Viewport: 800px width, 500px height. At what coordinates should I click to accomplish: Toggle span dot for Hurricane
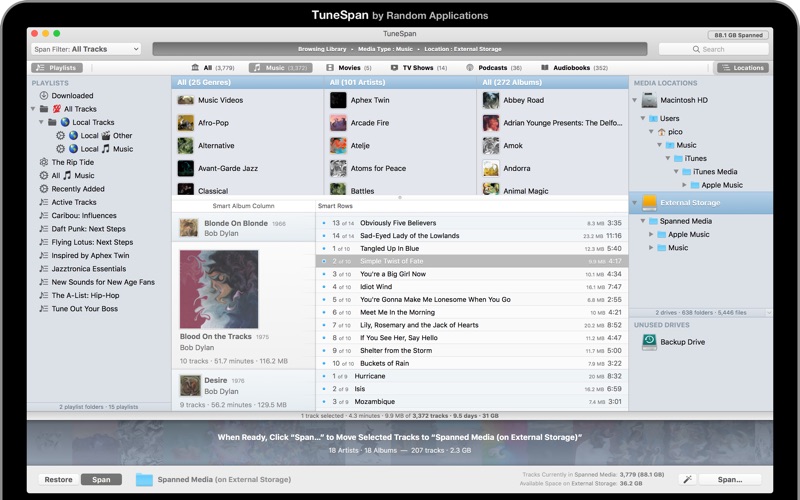coord(324,376)
